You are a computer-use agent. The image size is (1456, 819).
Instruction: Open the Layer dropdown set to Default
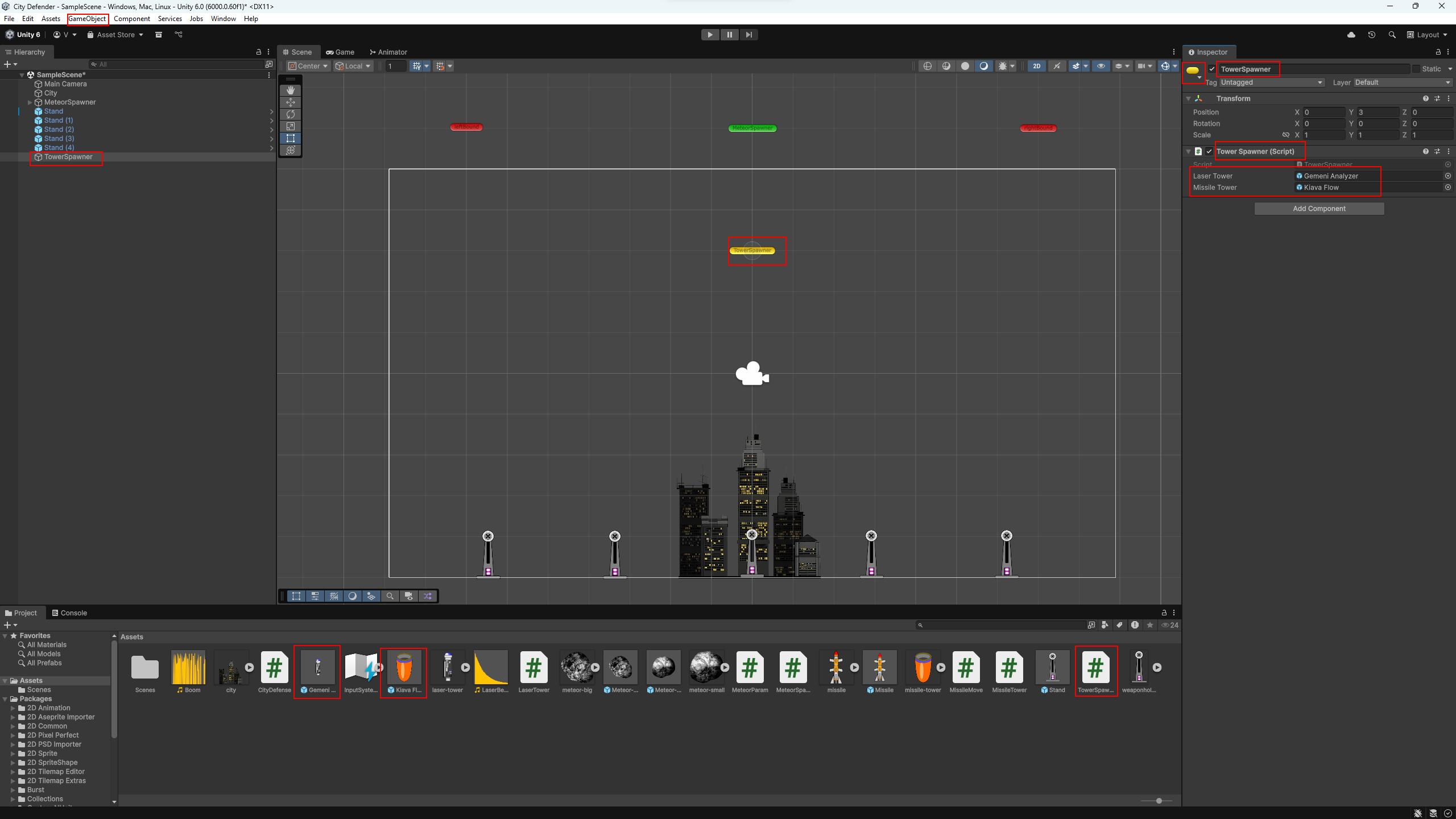coord(1402,82)
